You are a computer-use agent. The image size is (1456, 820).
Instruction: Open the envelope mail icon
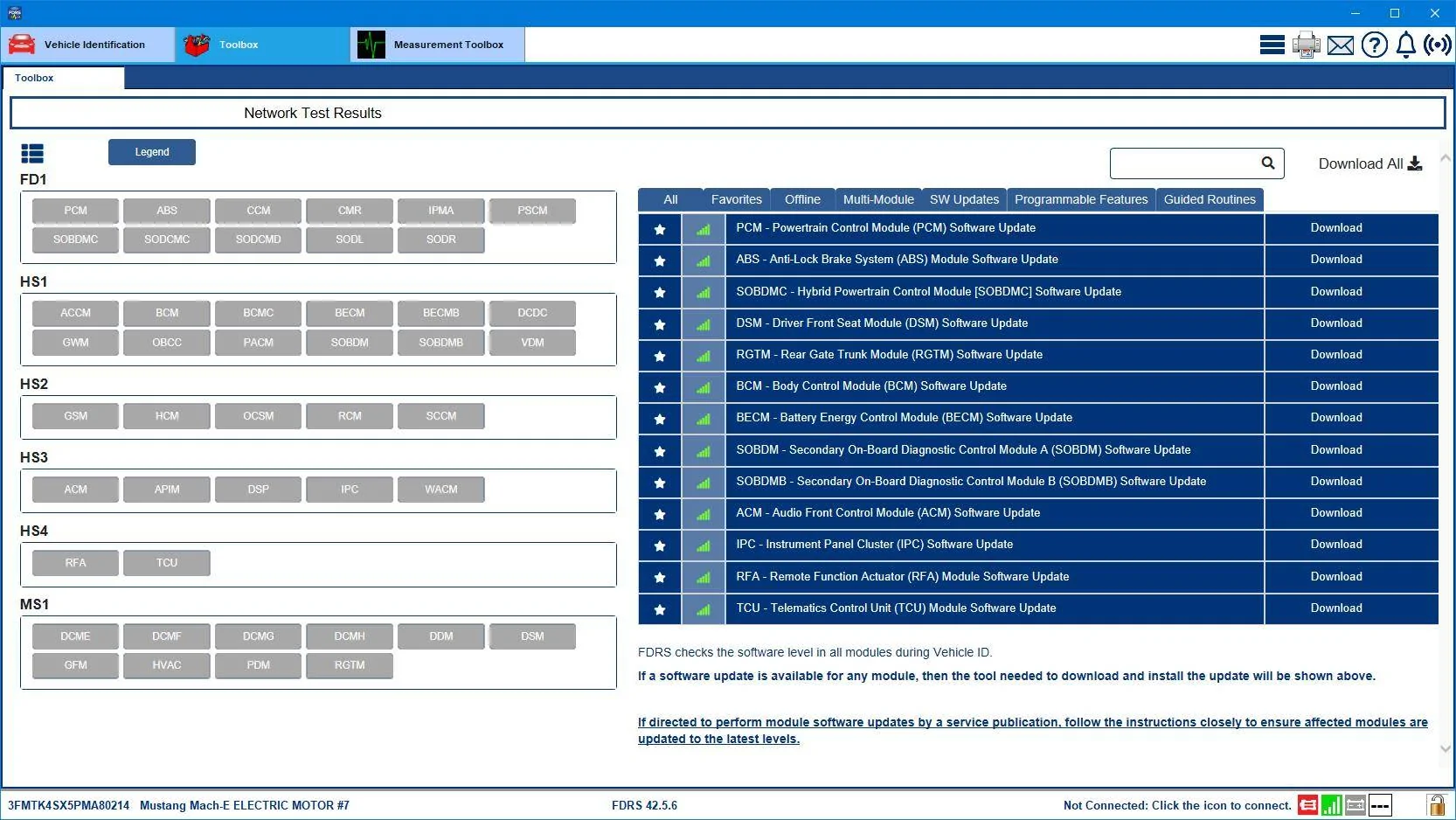pos(1340,45)
